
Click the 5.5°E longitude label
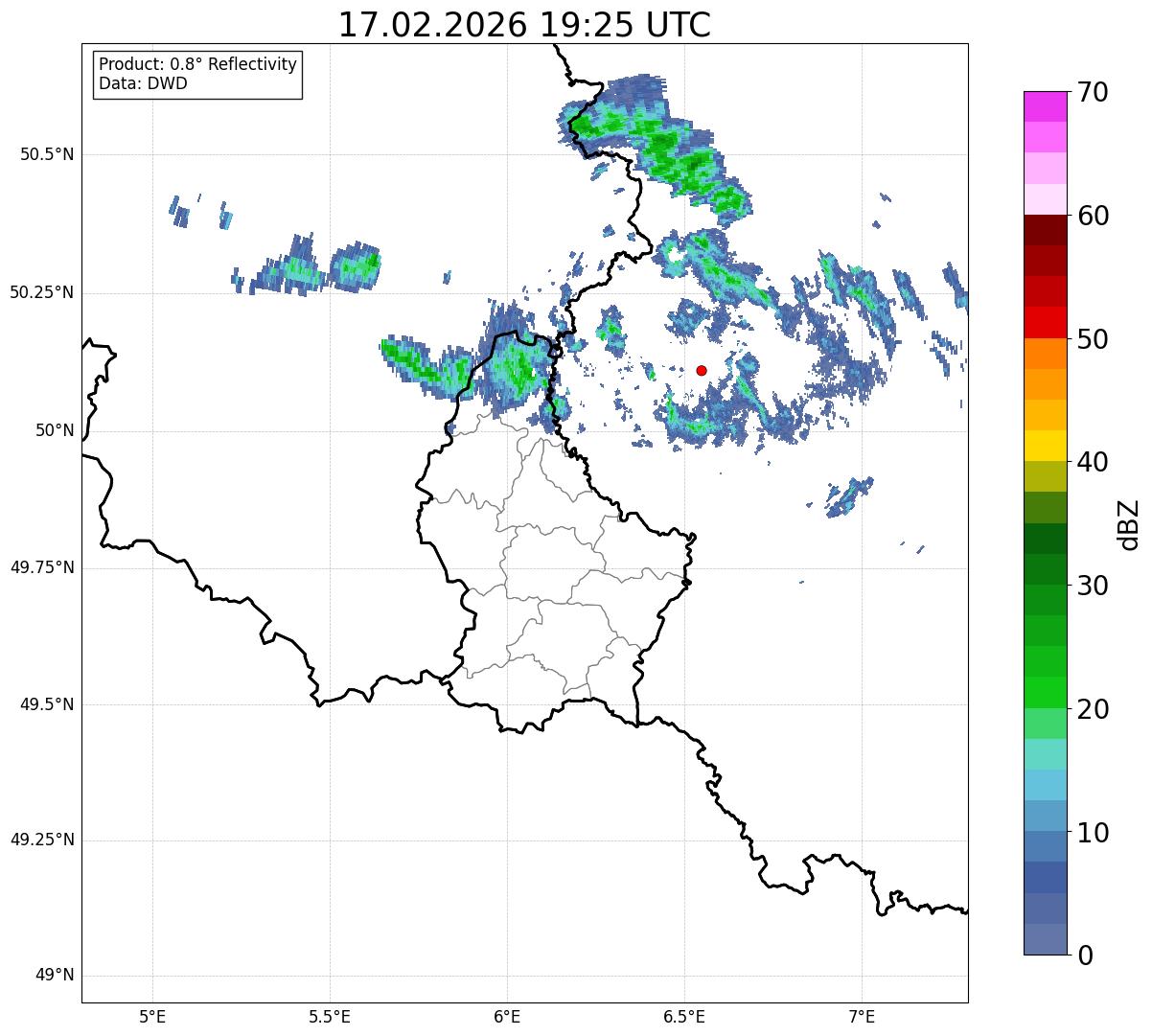[x=330, y=1016]
